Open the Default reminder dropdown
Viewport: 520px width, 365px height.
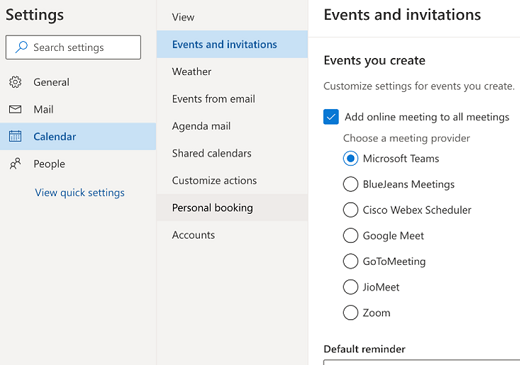pos(421,362)
